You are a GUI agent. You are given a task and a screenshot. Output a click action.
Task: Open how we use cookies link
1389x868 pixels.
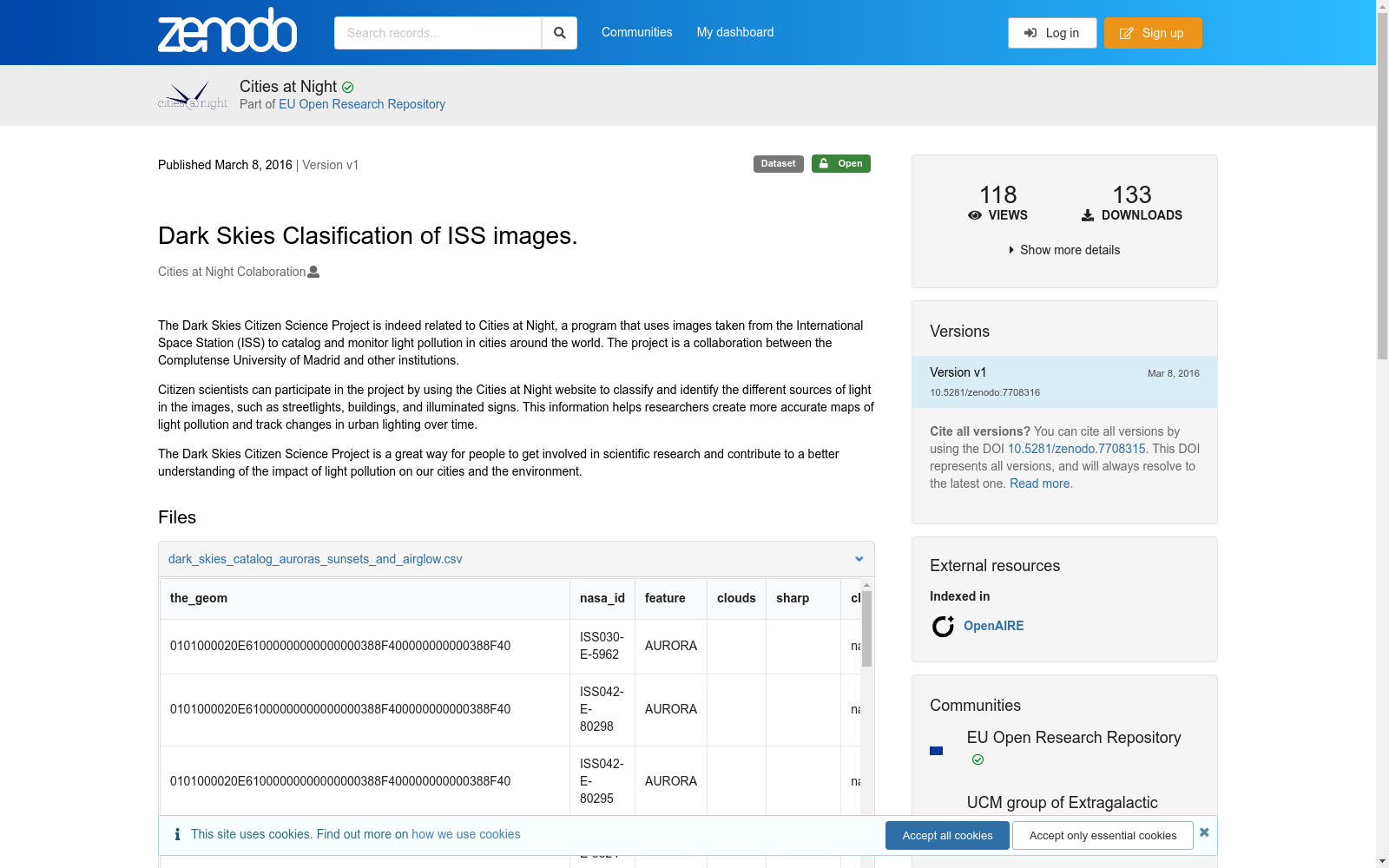pyautogui.click(x=466, y=834)
